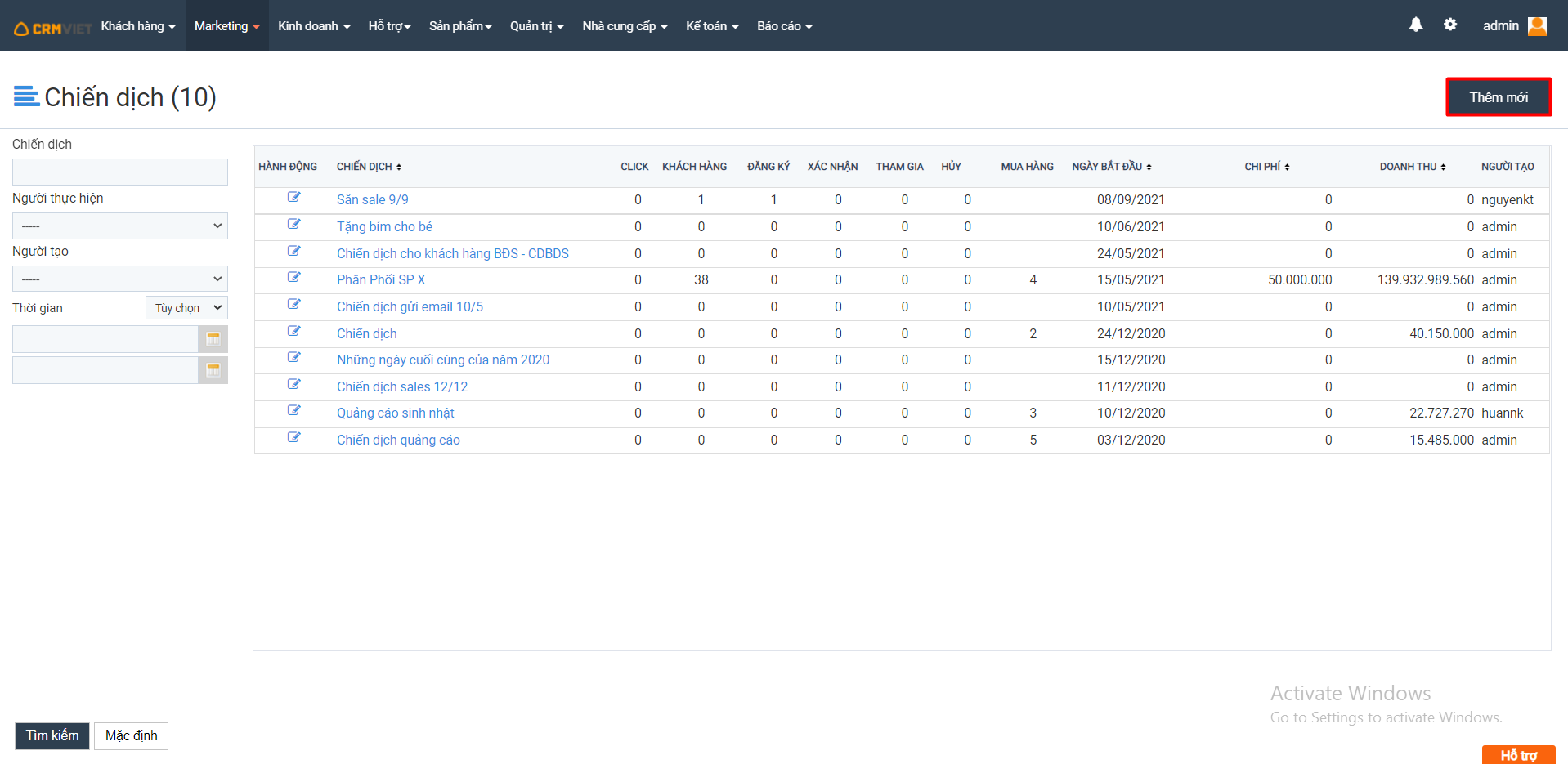Open the notifications bell icon

[1416, 25]
